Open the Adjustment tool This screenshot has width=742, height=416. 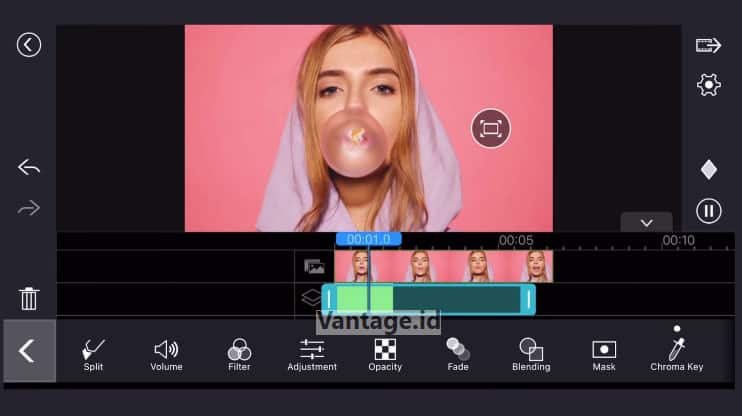tap(312, 354)
